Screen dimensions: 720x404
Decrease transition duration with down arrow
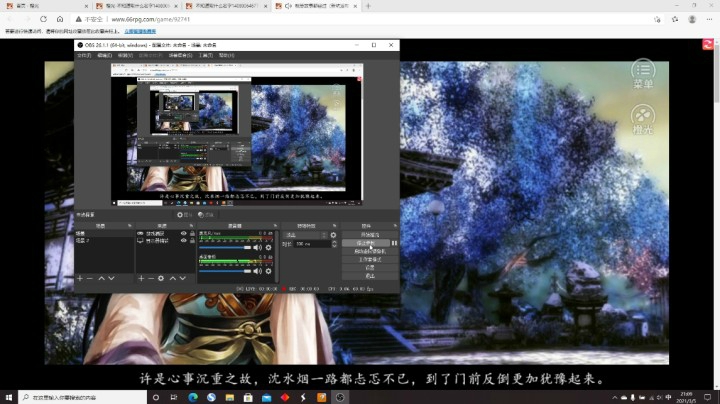point(334,246)
